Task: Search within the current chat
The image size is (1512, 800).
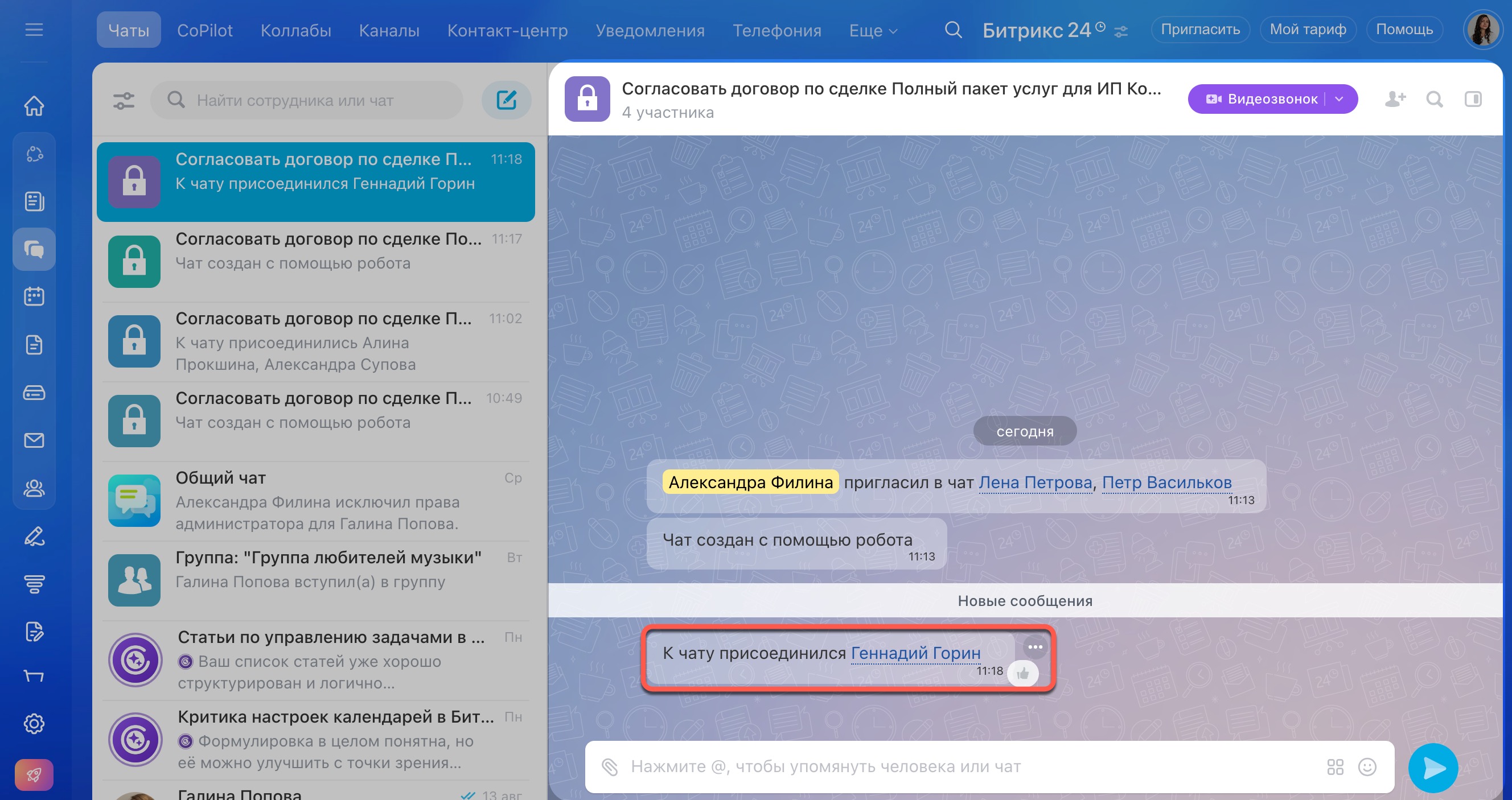Action: coord(1435,99)
